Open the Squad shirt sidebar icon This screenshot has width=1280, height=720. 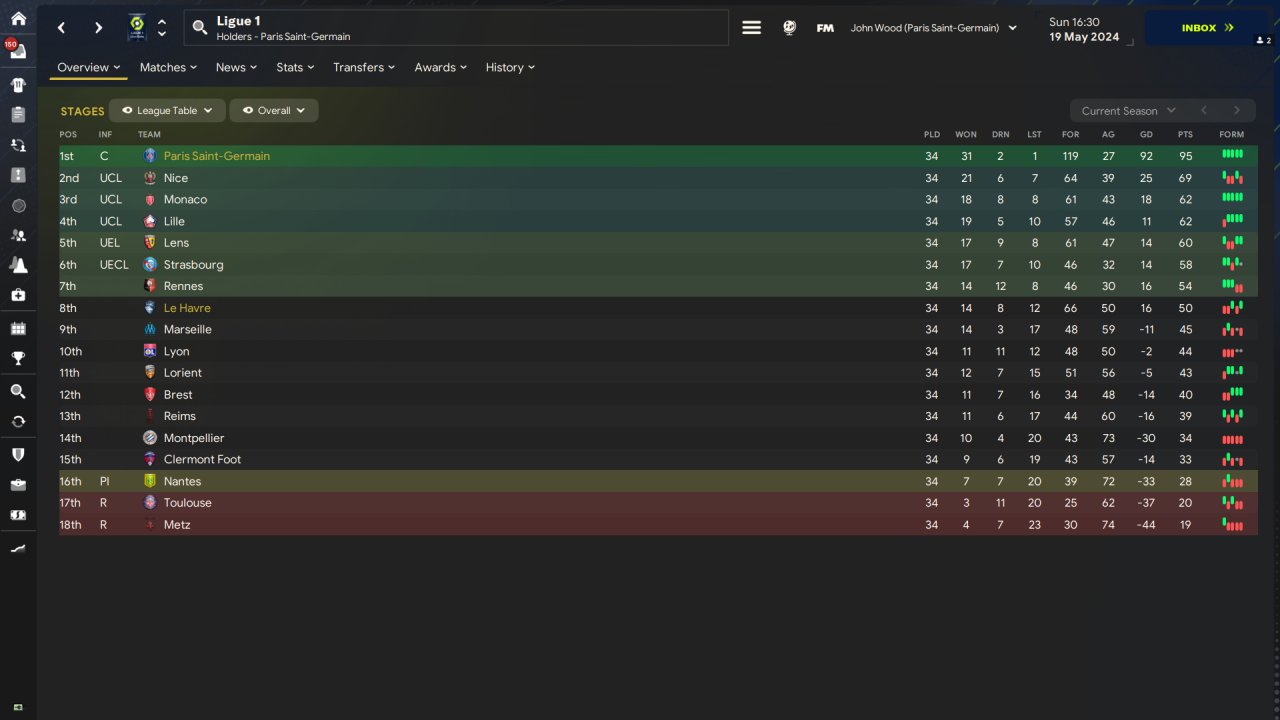18,85
